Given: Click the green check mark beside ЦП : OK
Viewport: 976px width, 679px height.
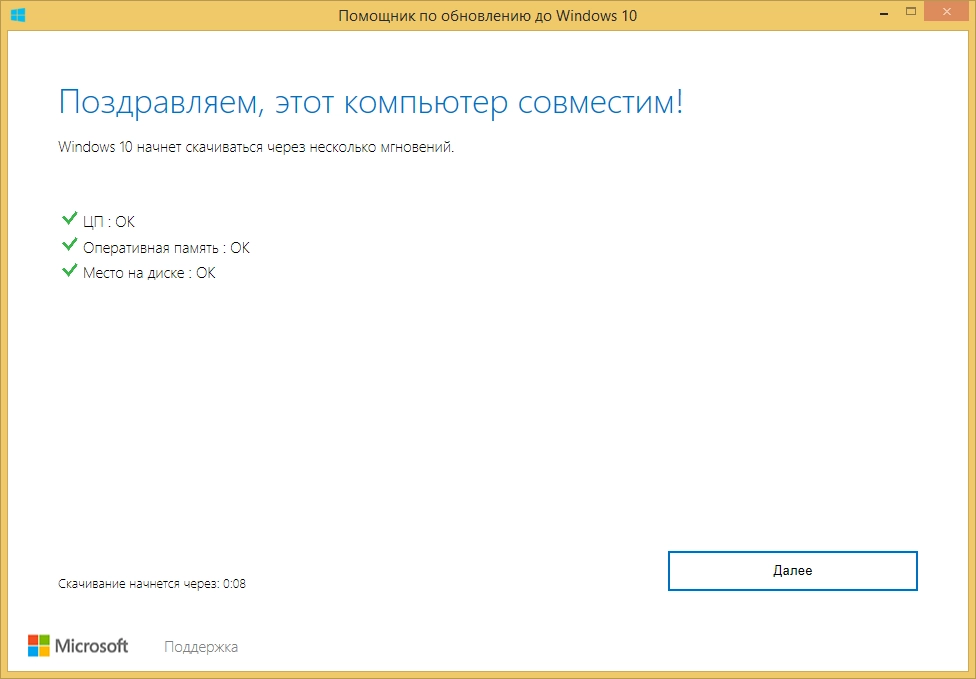Looking at the screenshot, I should (70, 218).
